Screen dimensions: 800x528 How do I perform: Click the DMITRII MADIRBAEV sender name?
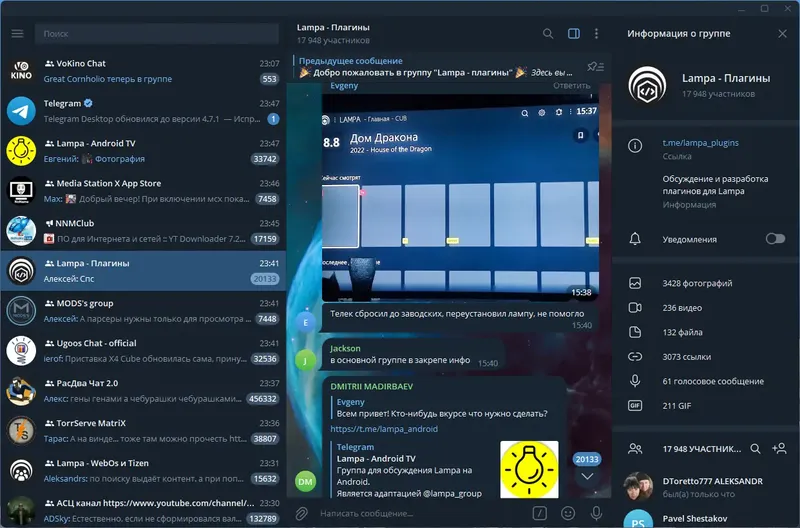[x=371, y=386]
